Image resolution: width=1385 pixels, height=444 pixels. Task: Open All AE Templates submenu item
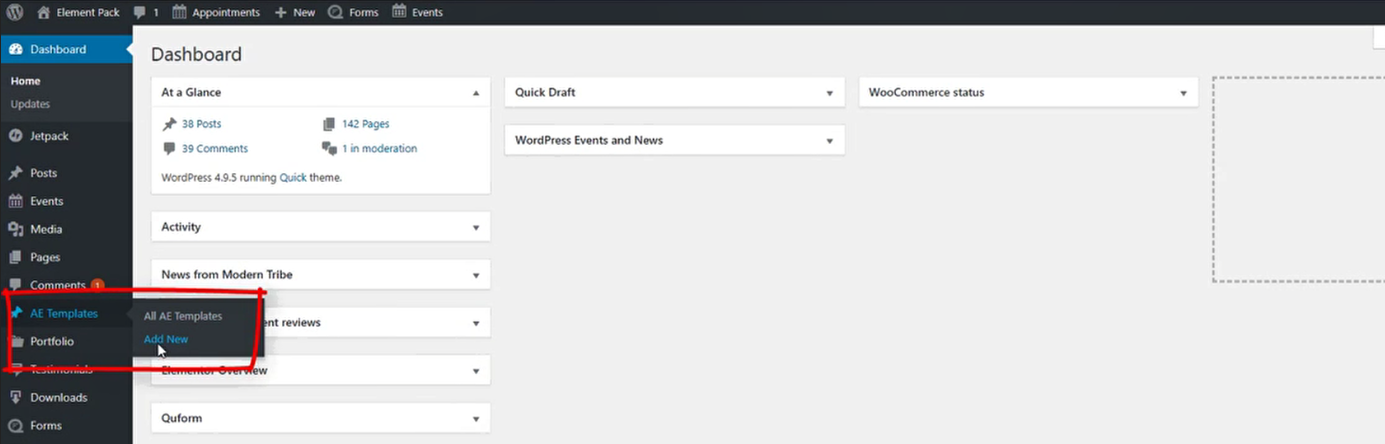pos(183,315)
